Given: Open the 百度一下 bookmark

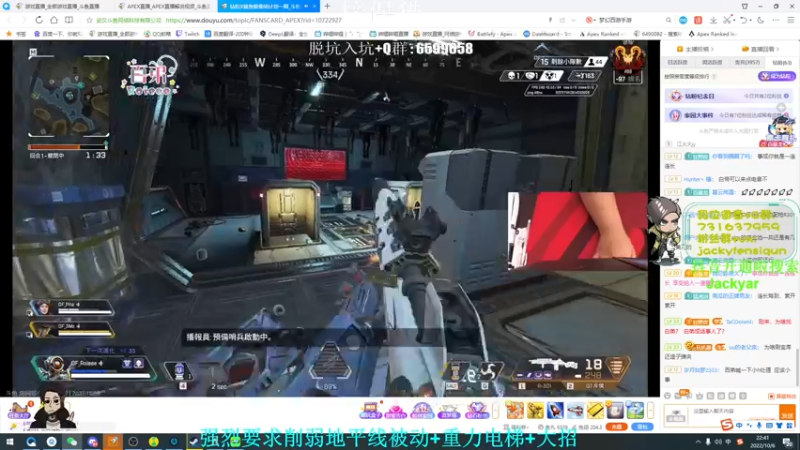Looking at the screenshot, I should pos(58,34).
